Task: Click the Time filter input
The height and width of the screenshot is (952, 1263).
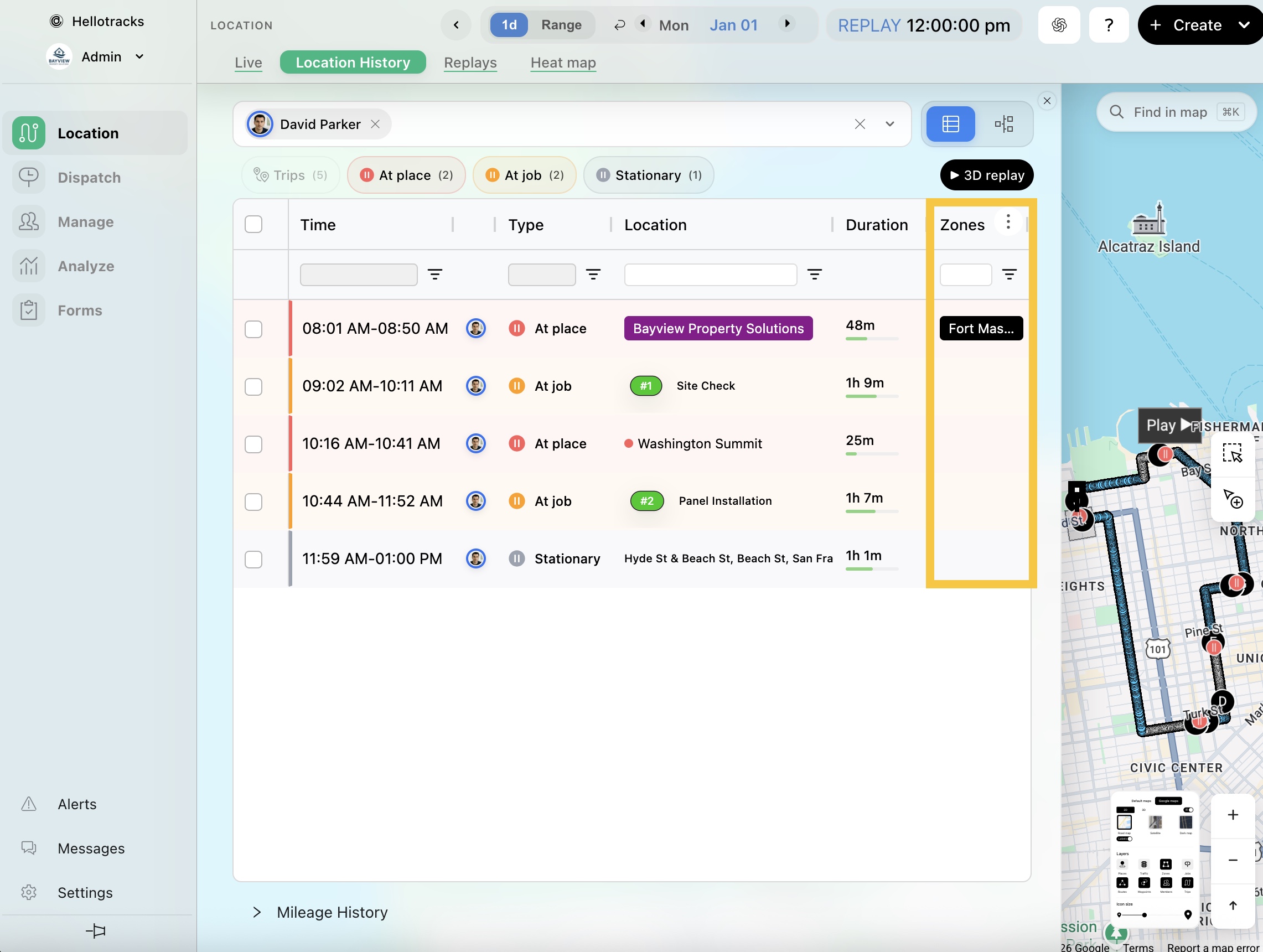Action: 359,275
